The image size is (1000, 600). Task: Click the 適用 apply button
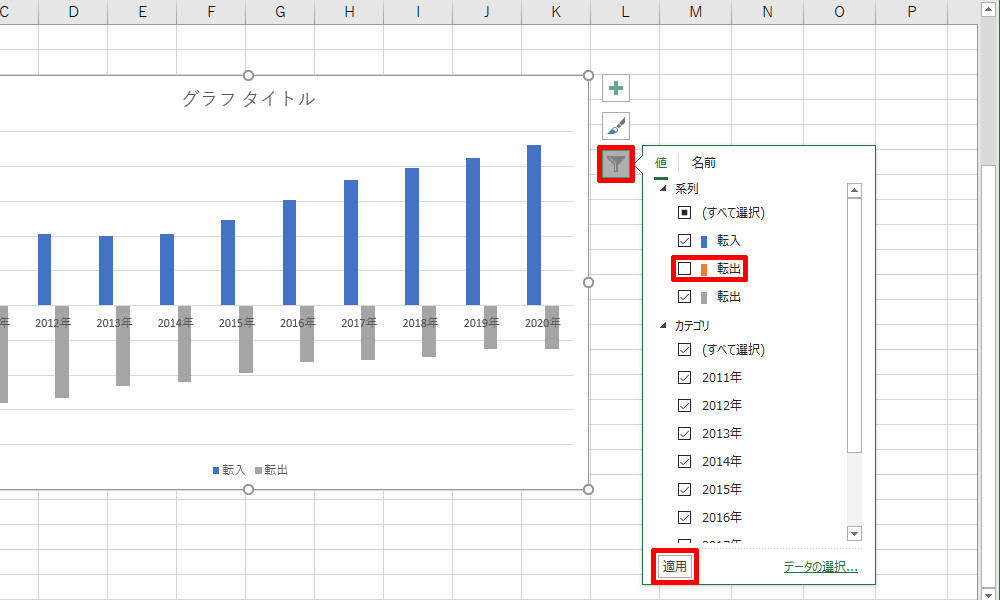[675, 566]
